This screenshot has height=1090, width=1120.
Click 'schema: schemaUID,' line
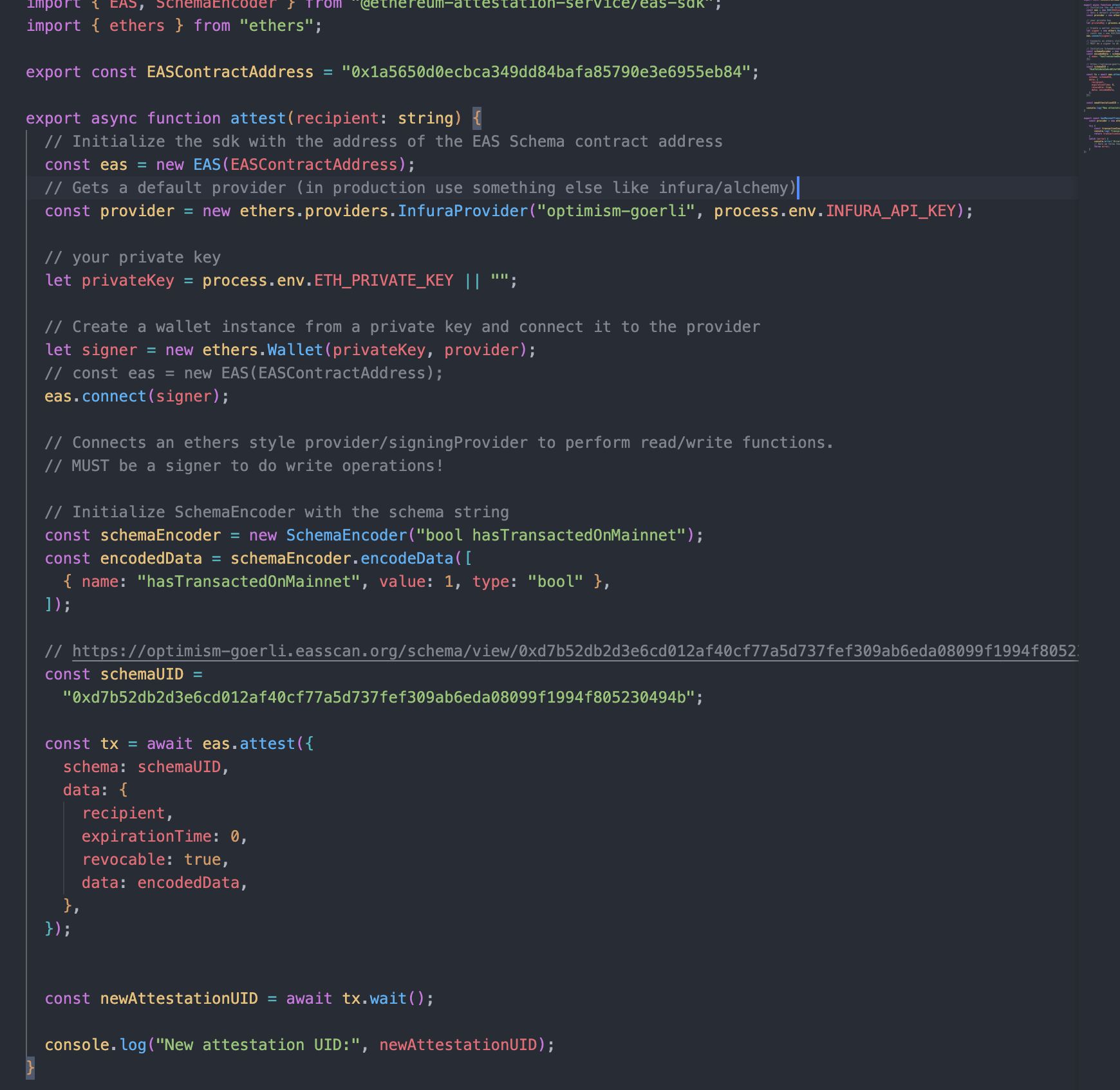146,767
